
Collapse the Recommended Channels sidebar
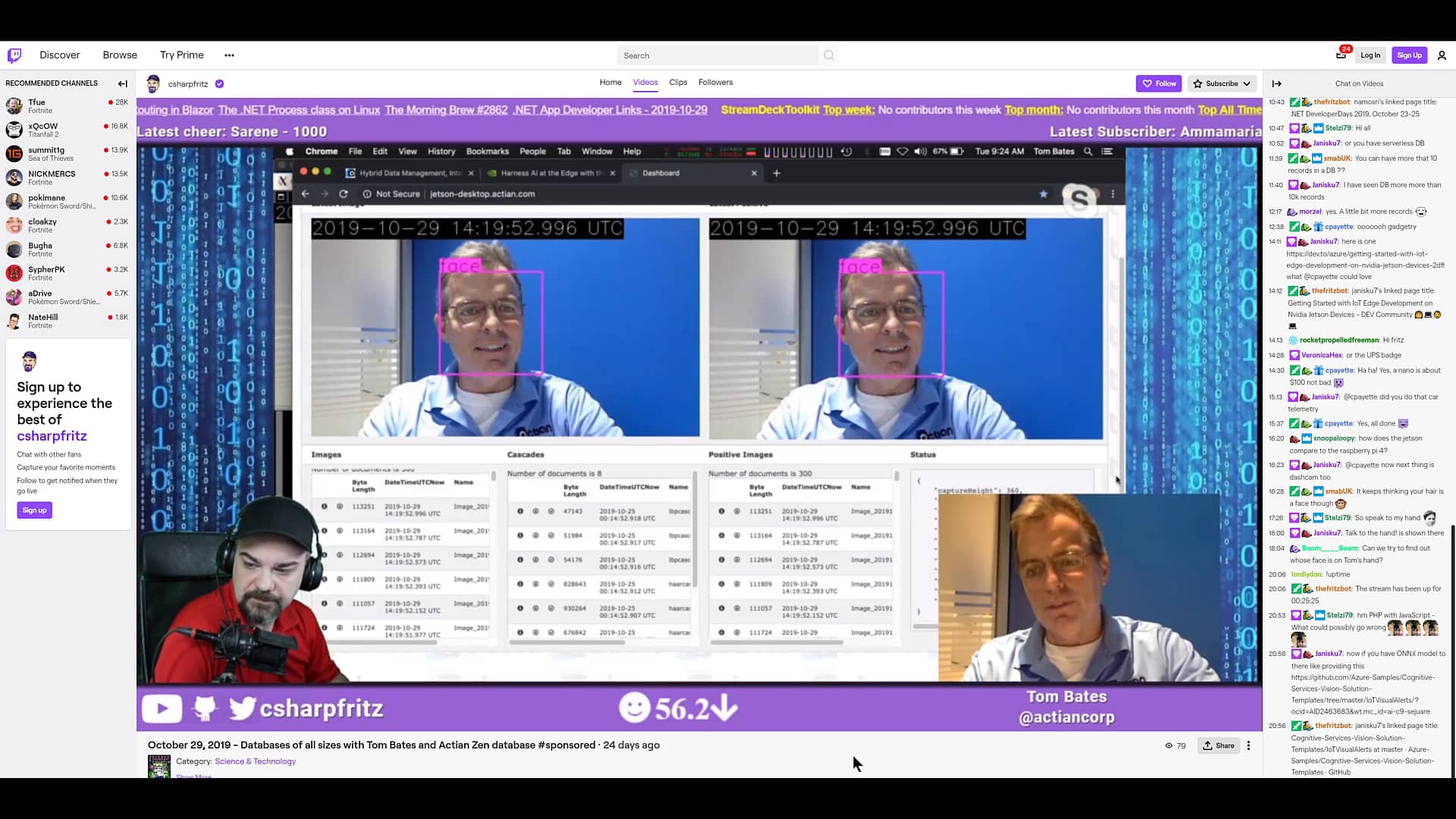[x=123, y=83]
